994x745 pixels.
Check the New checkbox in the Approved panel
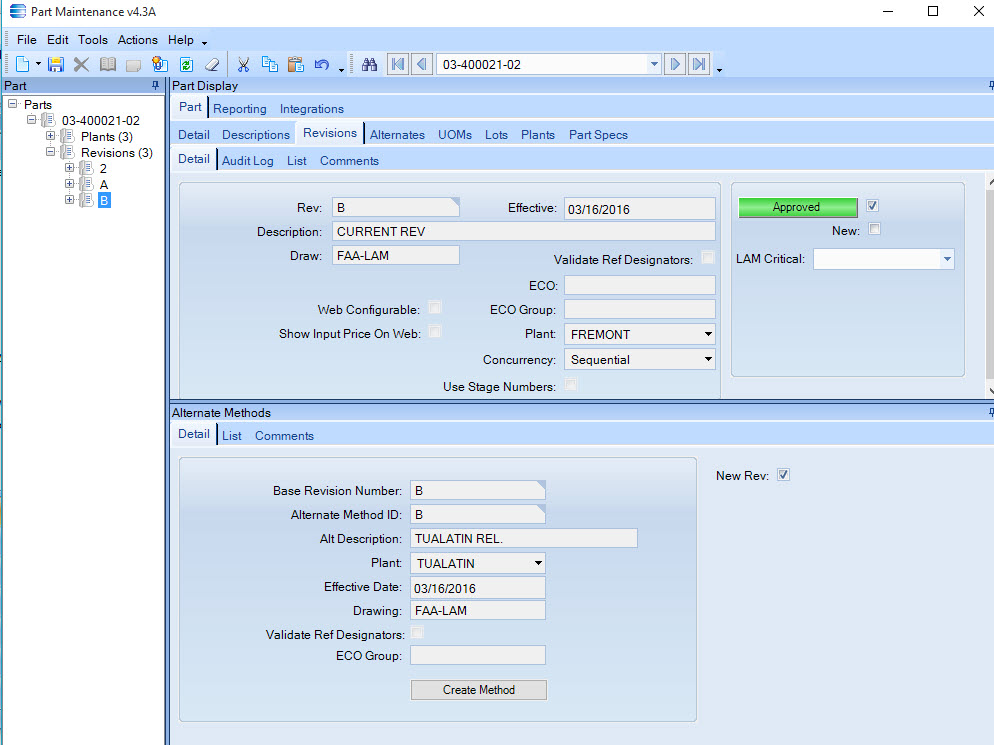tap(874, 229)
